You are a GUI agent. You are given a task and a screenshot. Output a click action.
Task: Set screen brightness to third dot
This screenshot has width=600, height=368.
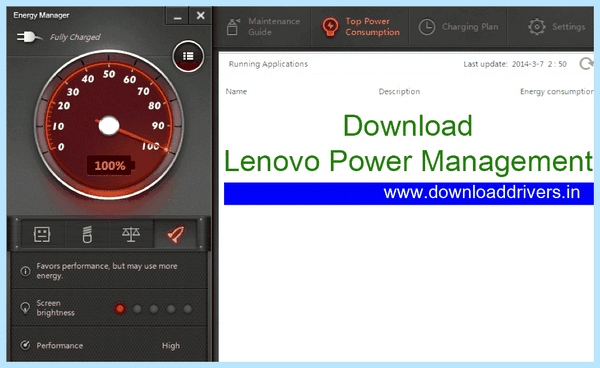(x=154, y=309)
